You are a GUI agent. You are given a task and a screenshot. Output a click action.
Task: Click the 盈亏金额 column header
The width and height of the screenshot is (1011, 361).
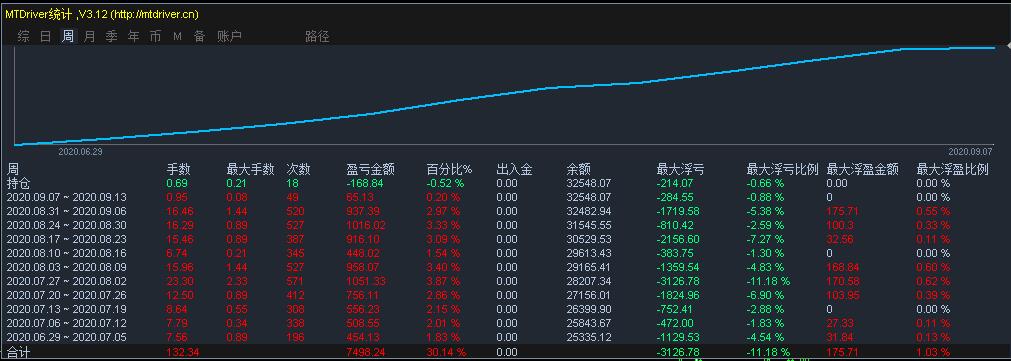point(371,170)
